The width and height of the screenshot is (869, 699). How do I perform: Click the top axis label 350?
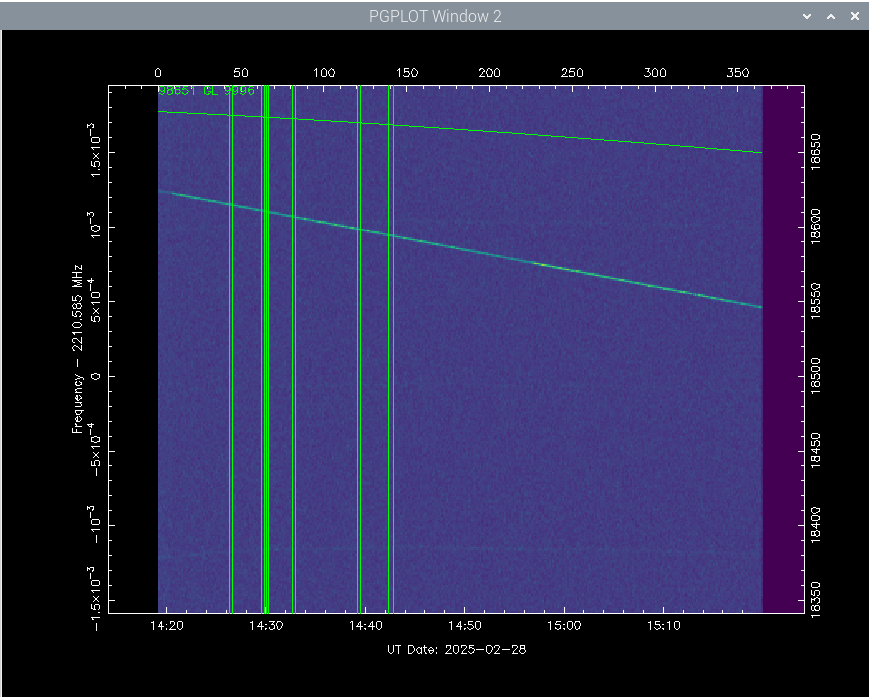tap(738, 73)
